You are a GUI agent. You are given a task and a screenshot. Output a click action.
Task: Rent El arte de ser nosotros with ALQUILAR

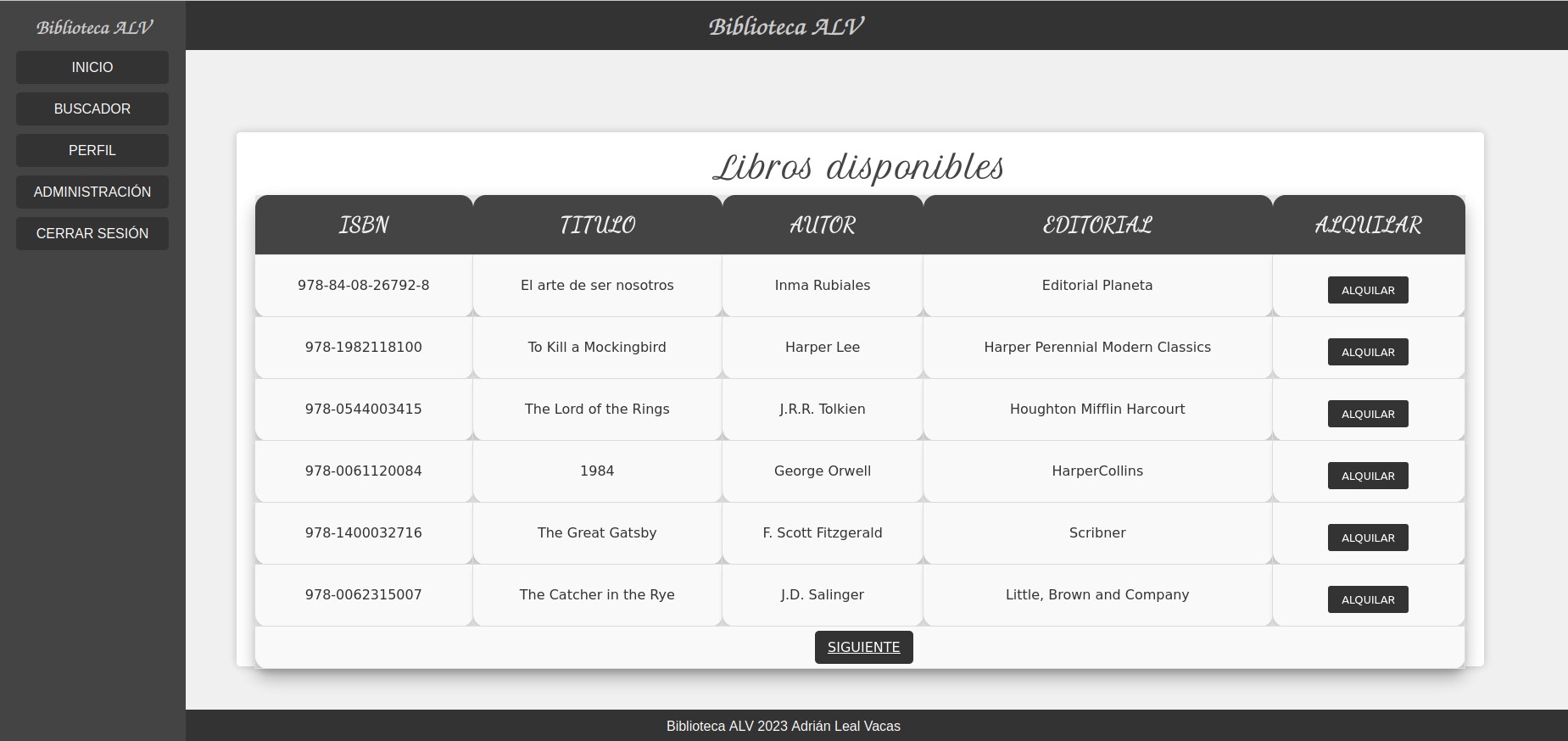coord(1368,290)
